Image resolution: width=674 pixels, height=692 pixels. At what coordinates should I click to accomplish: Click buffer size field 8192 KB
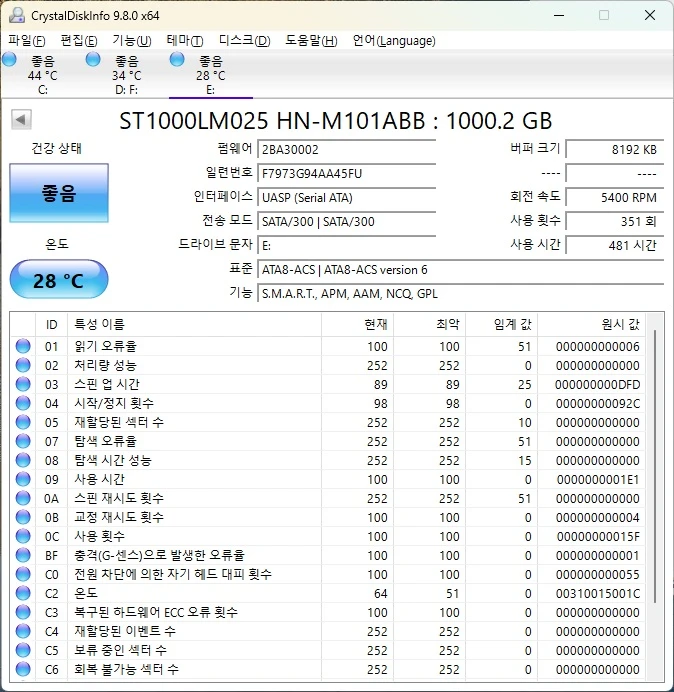(x=614, y=149)
